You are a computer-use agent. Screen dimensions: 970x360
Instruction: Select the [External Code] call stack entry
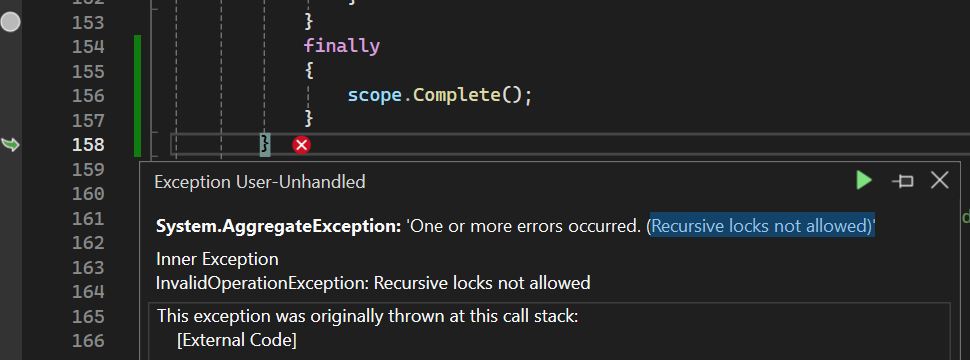click(x=236, y=340)
